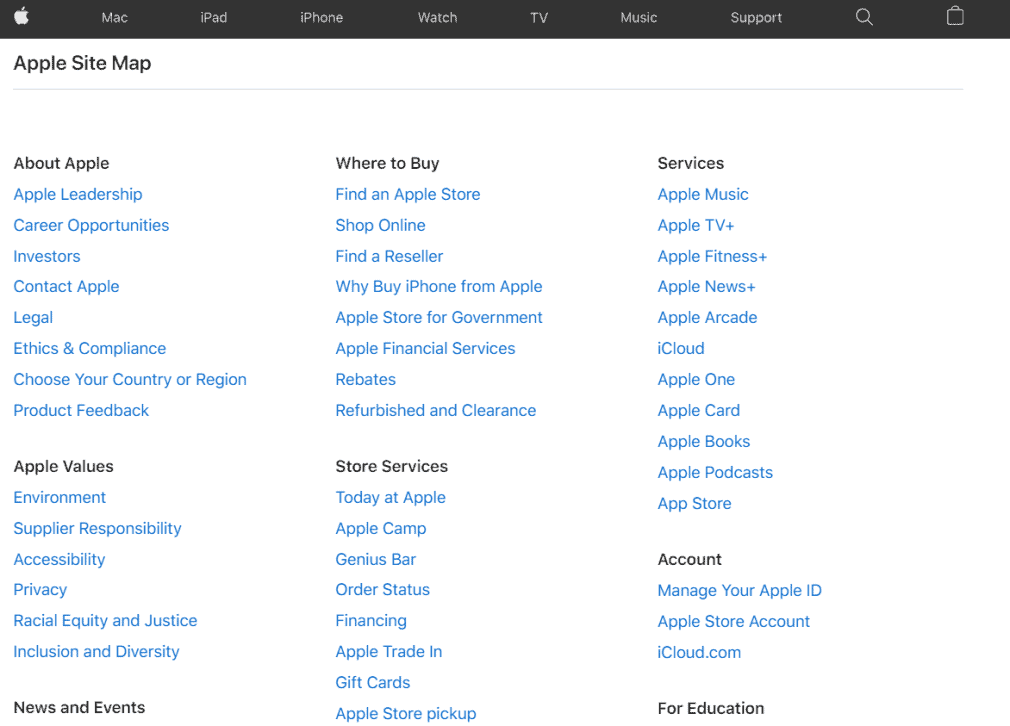Click the Rebates link
The image size is (1010, 726).
click(366, 379)
